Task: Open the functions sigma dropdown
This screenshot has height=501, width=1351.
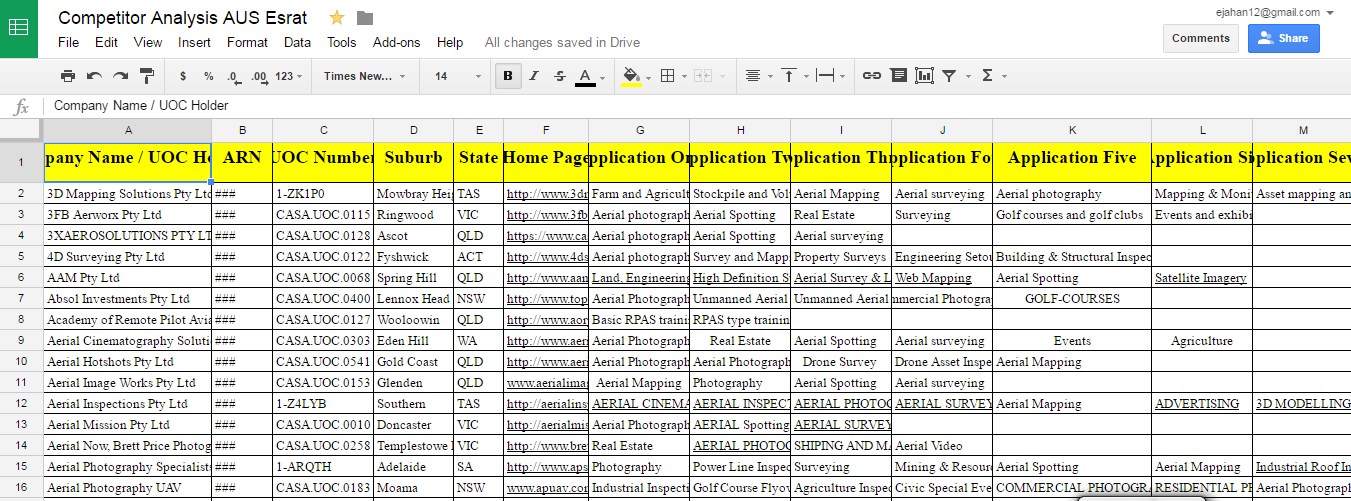Action: (x=992, y=76)
